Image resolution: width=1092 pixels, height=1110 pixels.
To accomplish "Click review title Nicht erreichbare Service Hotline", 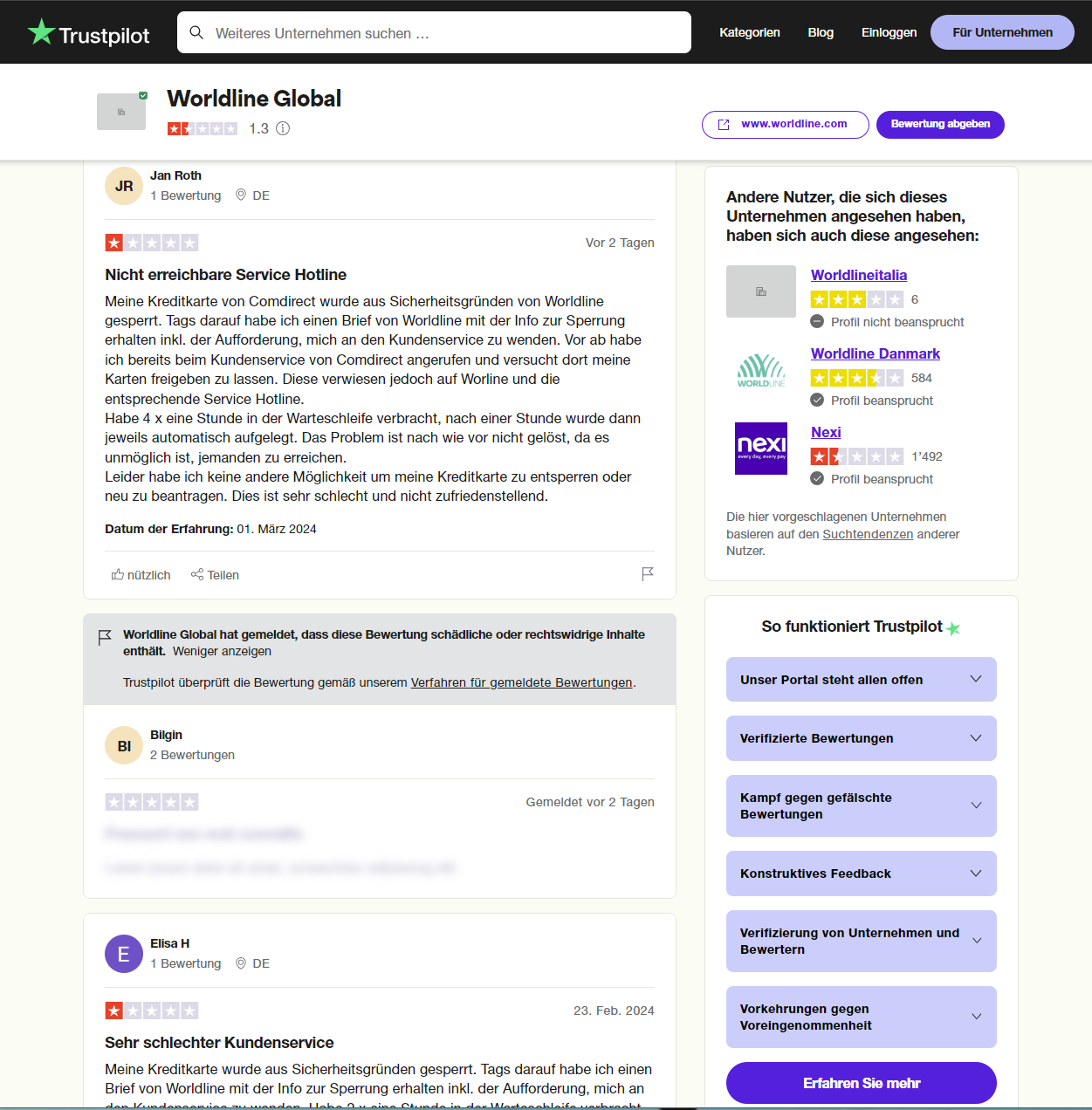I will click(225, 275).
